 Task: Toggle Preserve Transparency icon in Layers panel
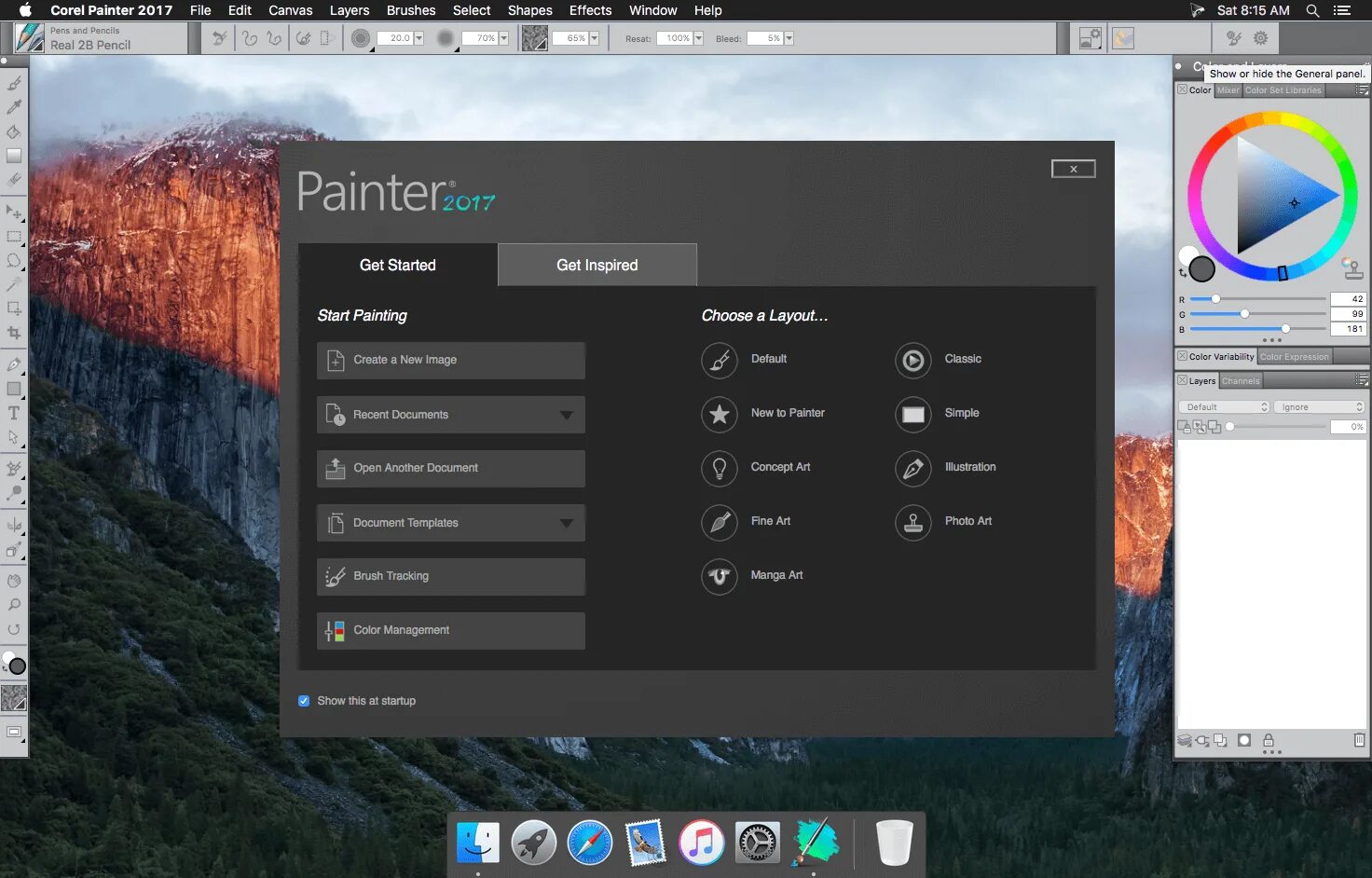pyautogui.click(x=1184, y=427)
